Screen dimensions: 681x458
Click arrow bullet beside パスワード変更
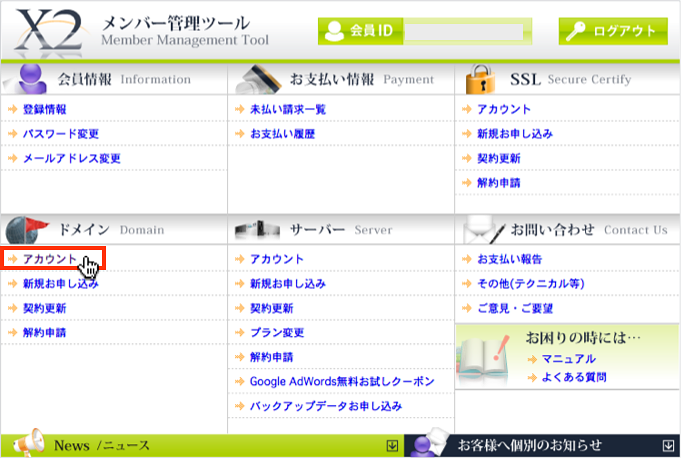(13, 134)
